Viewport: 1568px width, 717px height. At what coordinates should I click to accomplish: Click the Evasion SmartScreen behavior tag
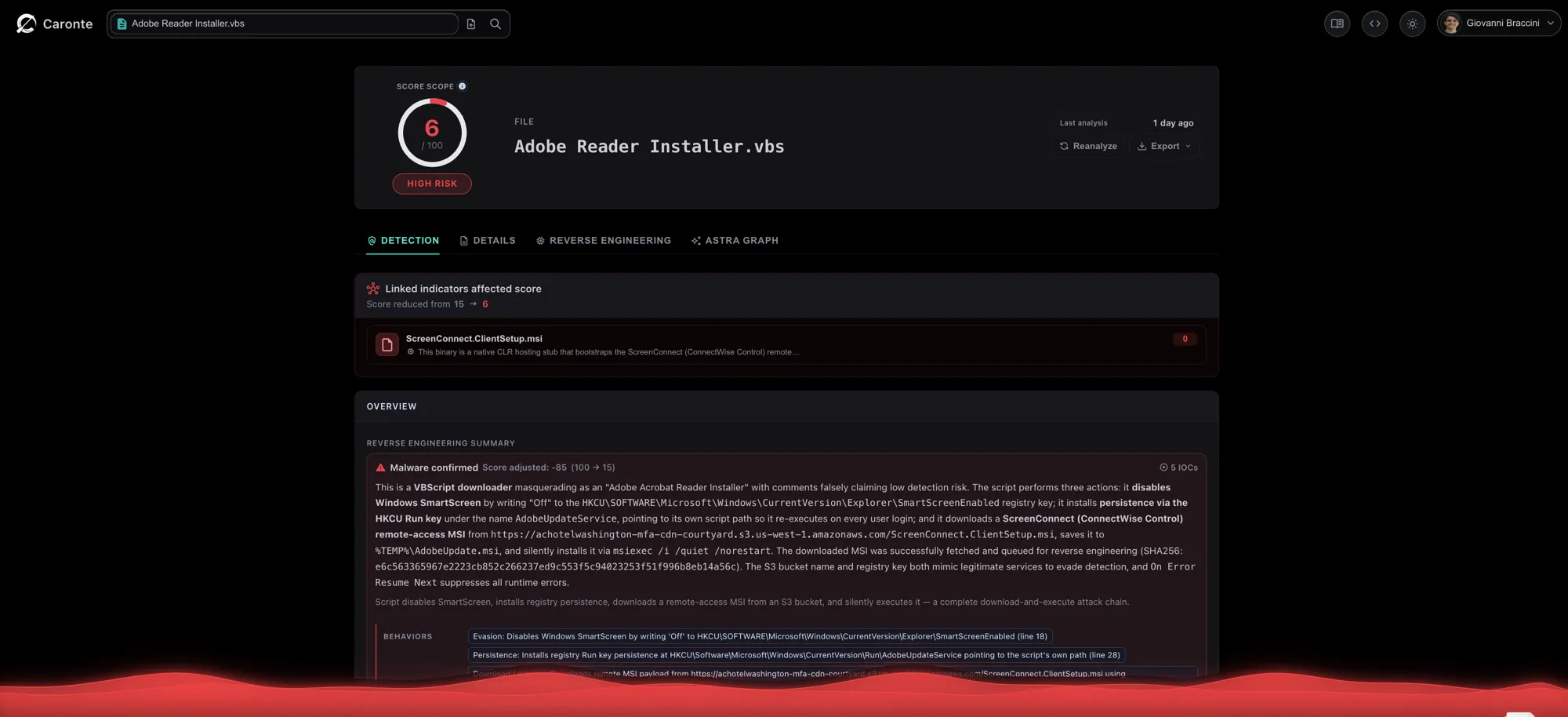tap(760, 636)
